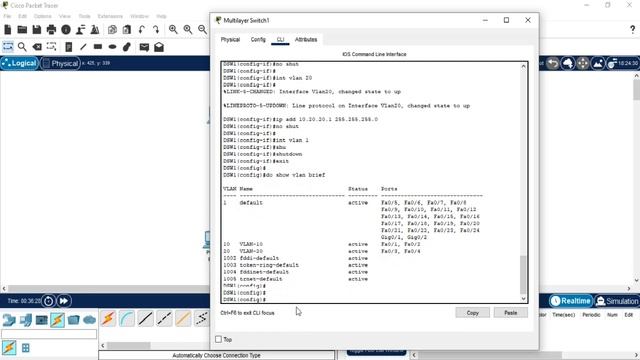Screen dimensions: 640x360
Task: Click the CLI scrollbar down arrow
Action: [523, 299]
